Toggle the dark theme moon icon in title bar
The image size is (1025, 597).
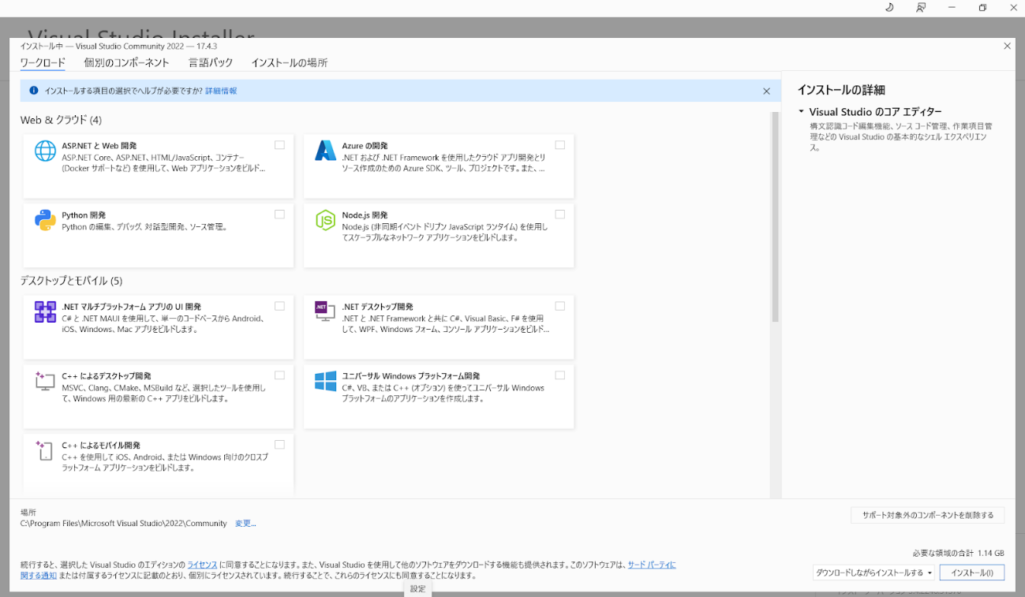click(x=889, y=8)
